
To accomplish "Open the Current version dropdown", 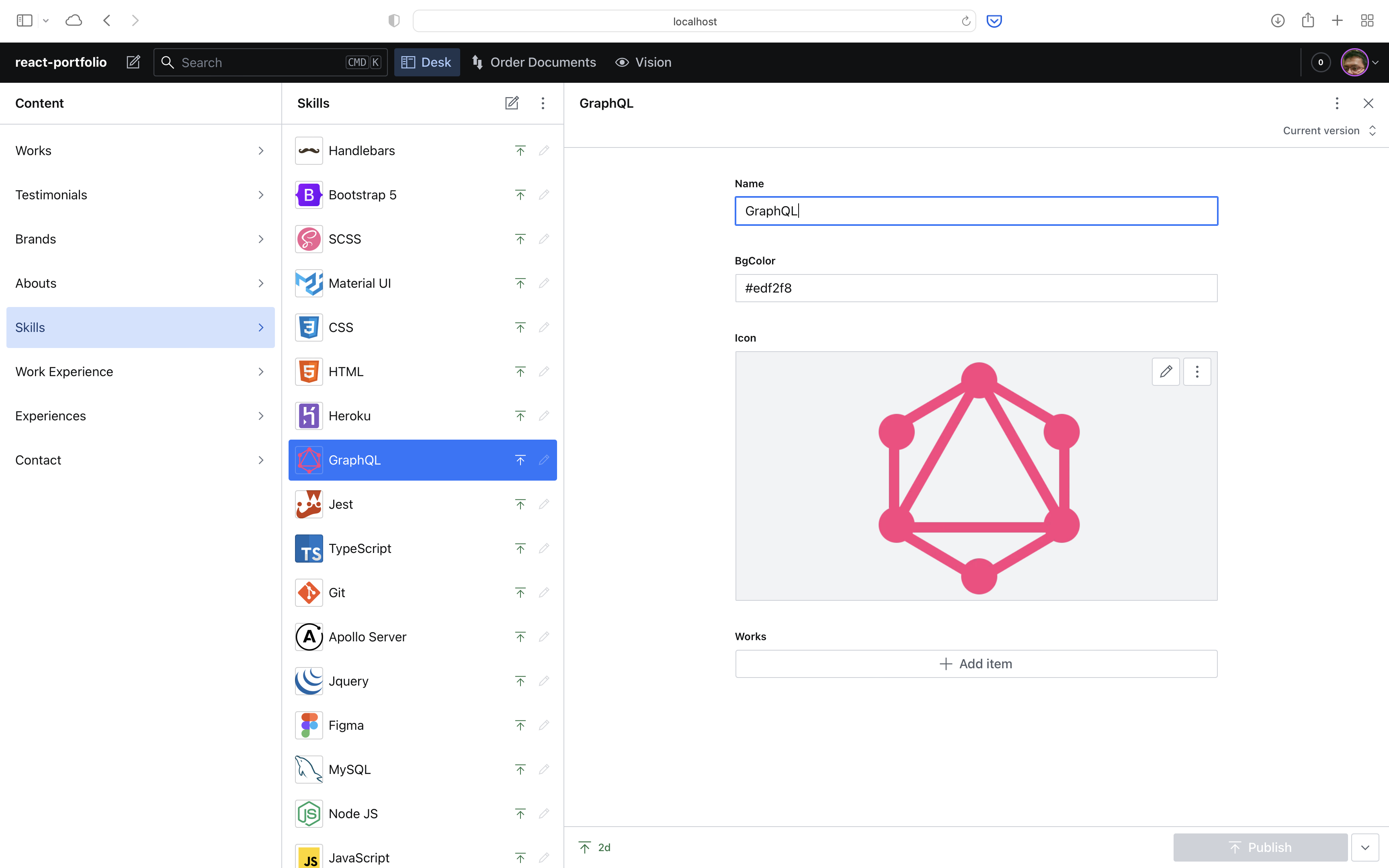I will coord(1329,130).
